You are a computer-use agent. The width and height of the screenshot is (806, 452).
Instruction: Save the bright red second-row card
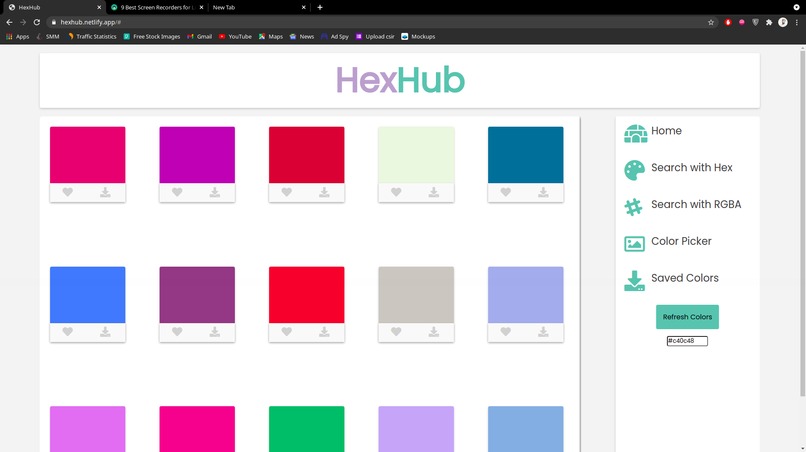coord(324,332)
